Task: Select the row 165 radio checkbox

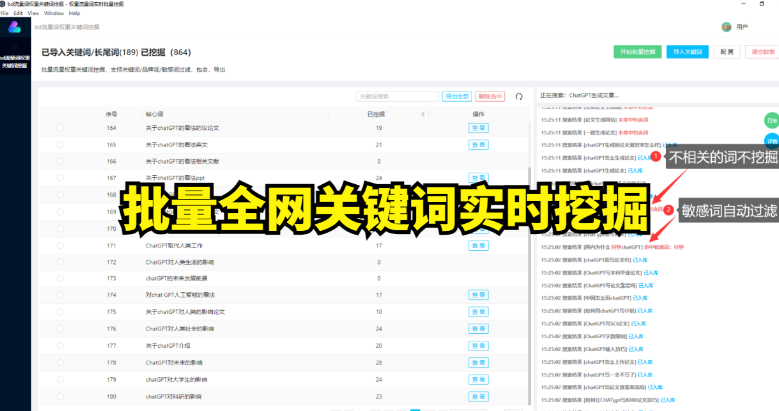Action: pos(60,145)
